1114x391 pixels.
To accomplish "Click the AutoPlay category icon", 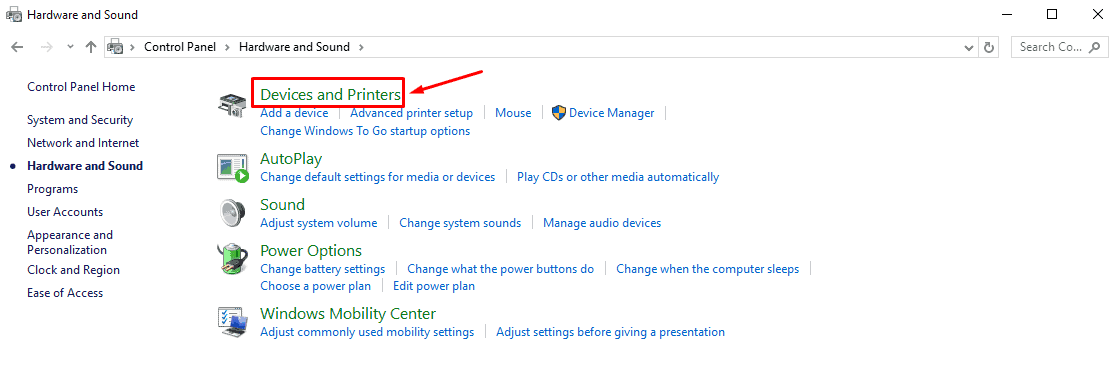I will coord(233,168).
